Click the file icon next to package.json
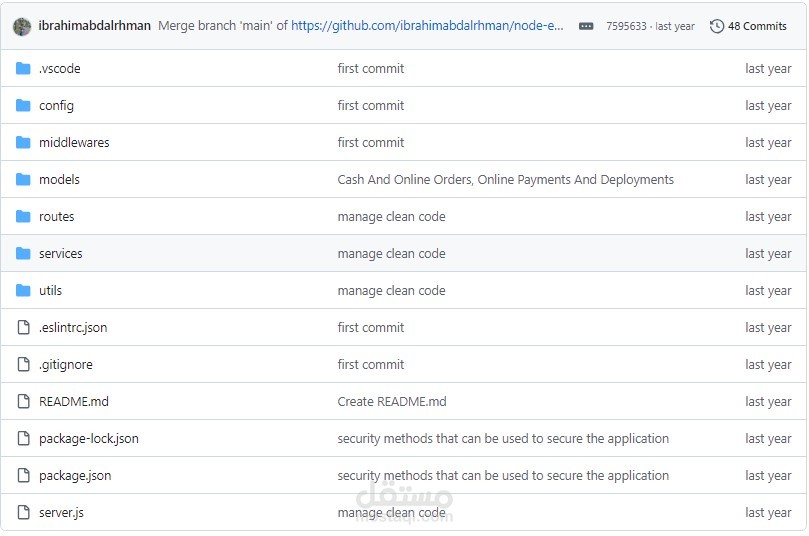 tap(24, 475)
